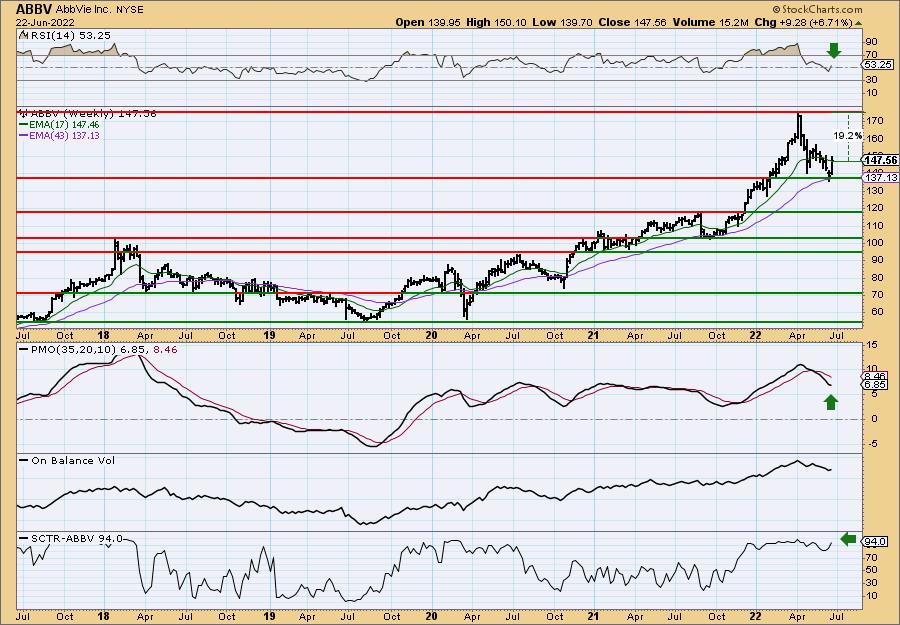Select the -5 label on PMO axis

tap(871, 444)
